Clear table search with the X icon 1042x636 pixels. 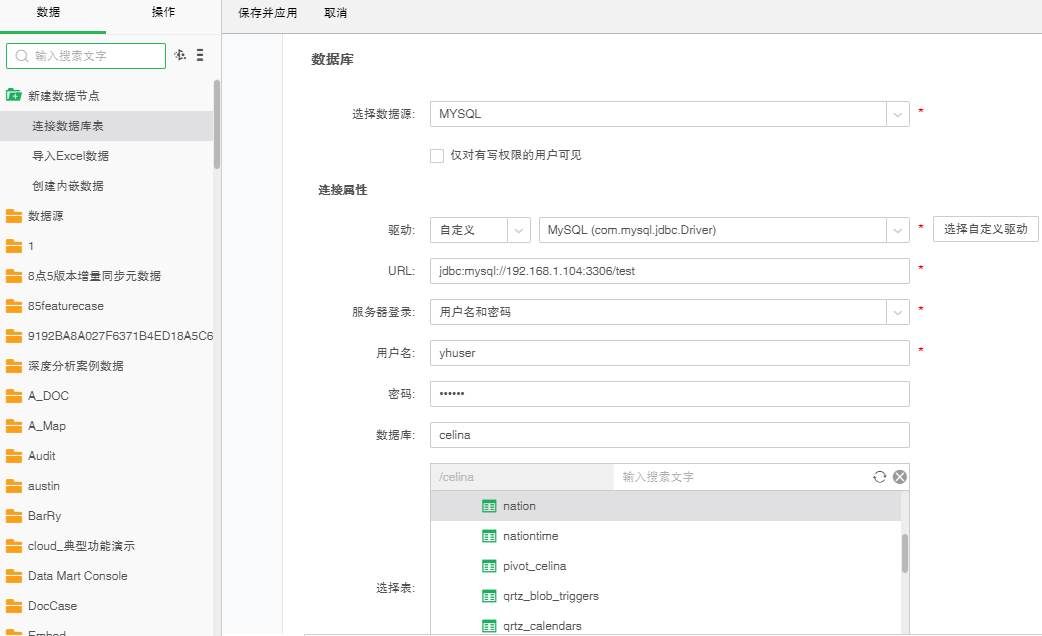pyautogui.click(x=900, y=477)
